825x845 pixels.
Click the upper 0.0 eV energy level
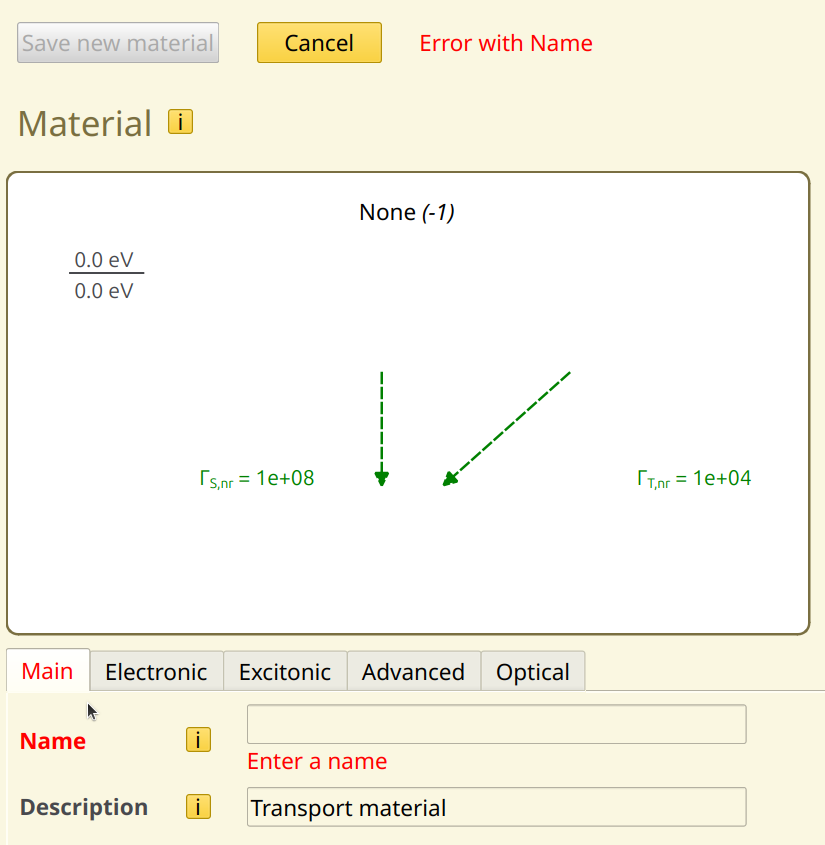tap(104, 260)
